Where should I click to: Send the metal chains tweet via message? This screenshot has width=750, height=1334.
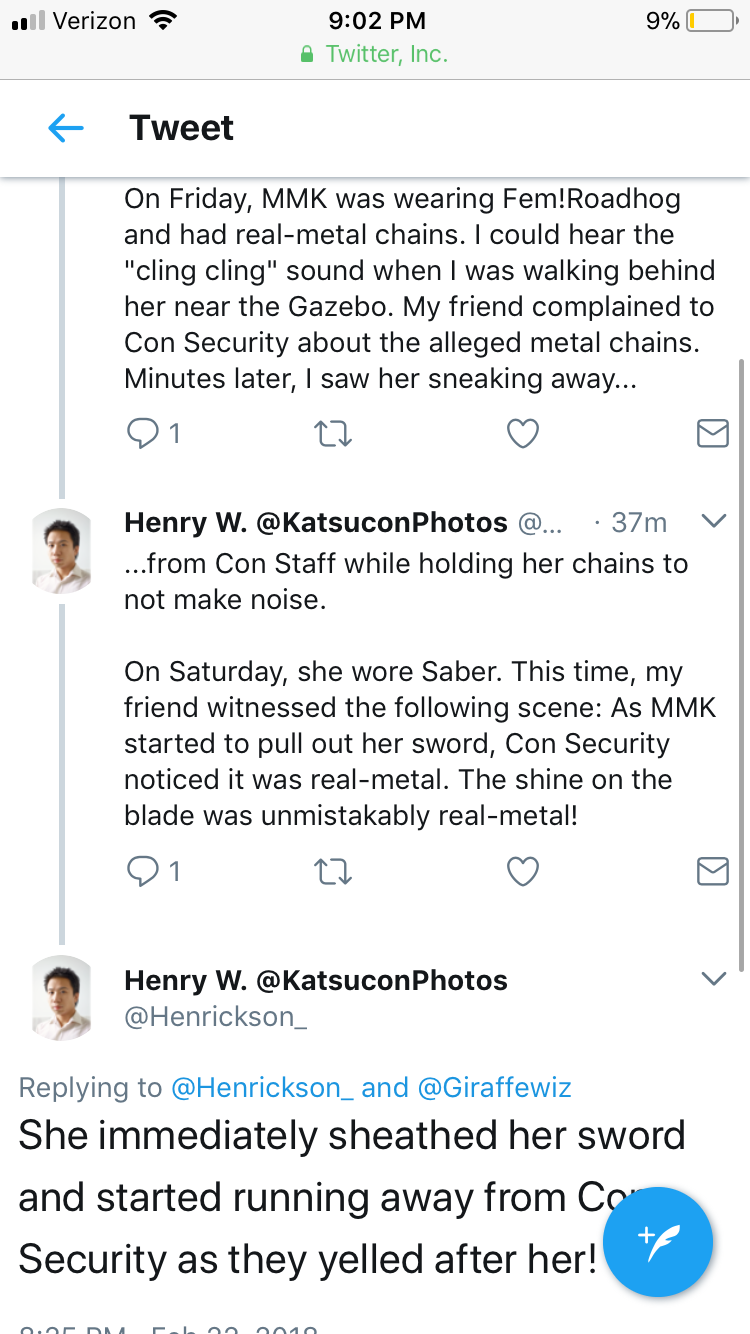pos(712,433)
